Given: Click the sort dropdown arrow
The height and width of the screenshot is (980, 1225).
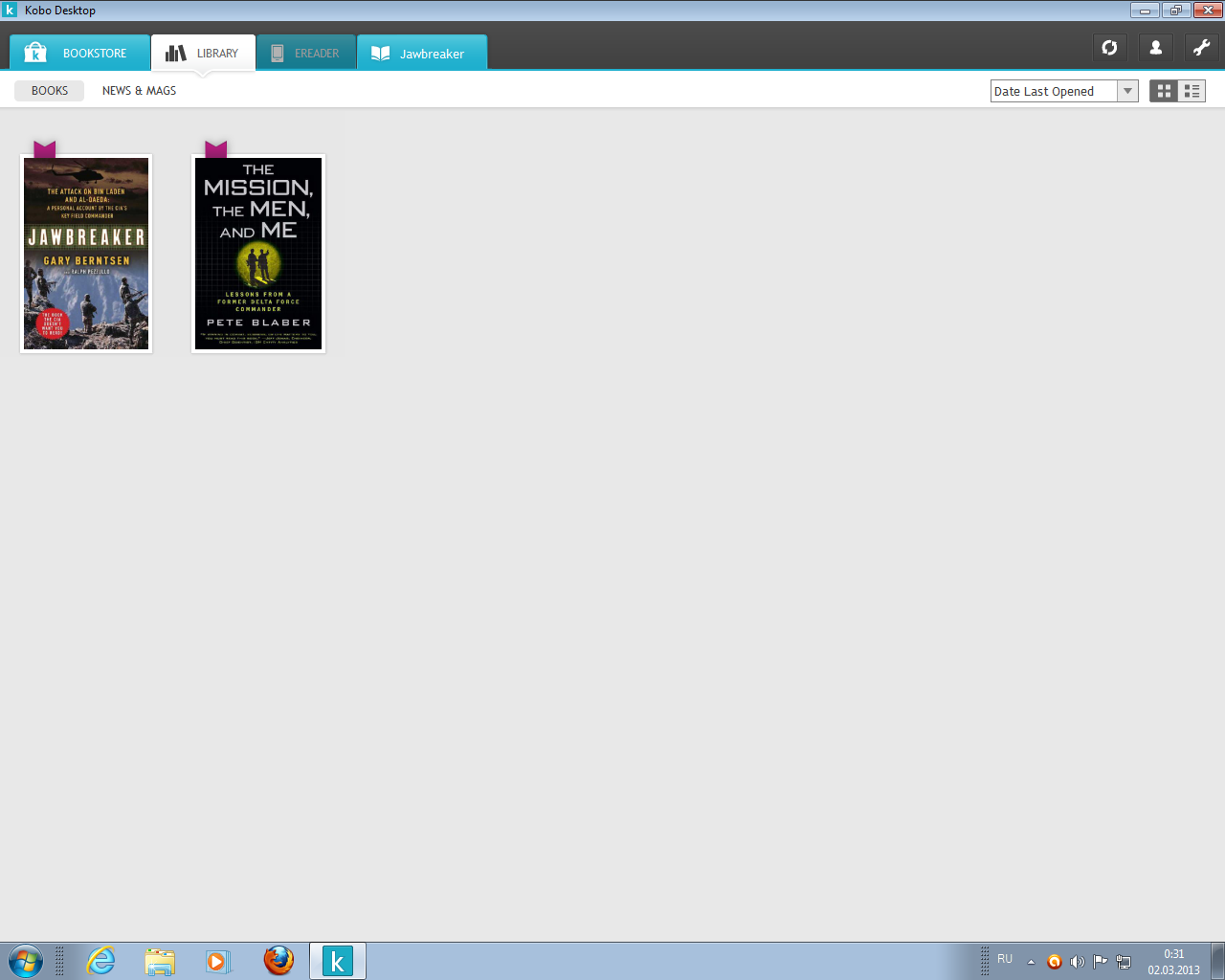Looking at the screenshot, I should pyautogui.click(x=1127, y=91).
